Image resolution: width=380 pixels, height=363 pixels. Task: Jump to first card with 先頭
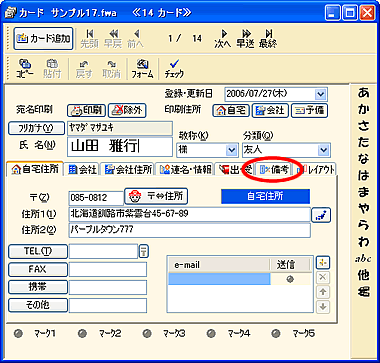89,39
